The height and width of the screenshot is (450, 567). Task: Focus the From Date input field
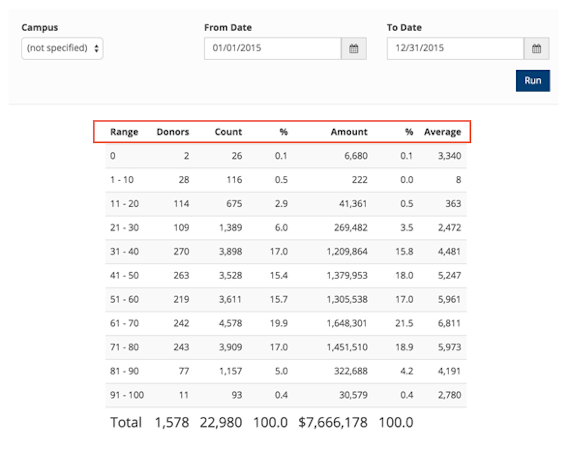coord(273,48)
